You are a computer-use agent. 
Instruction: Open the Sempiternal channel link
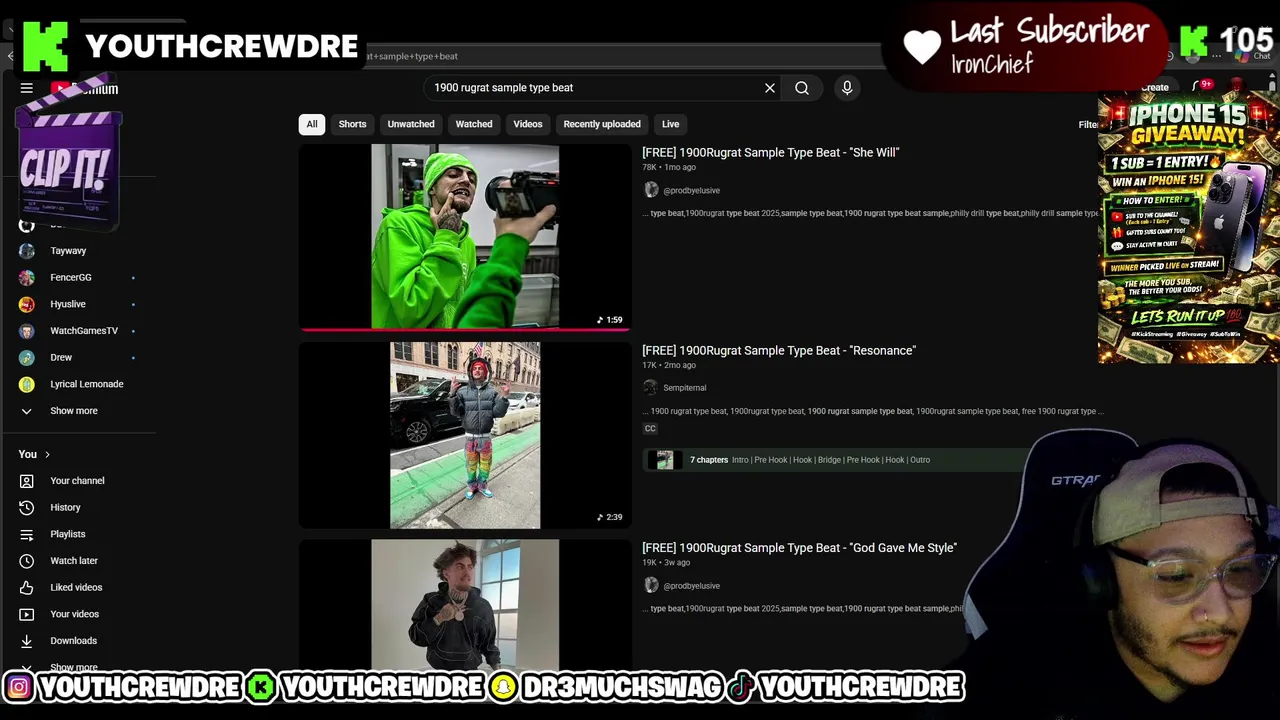(684, 388)
